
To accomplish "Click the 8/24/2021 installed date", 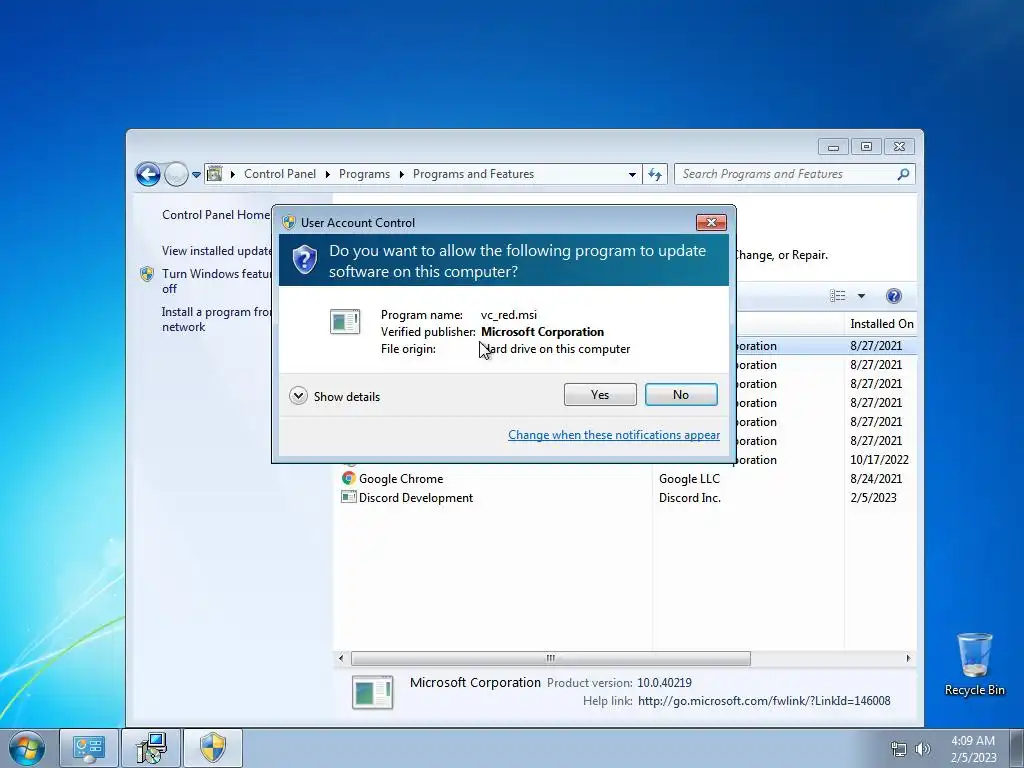I will click(876, 479).
